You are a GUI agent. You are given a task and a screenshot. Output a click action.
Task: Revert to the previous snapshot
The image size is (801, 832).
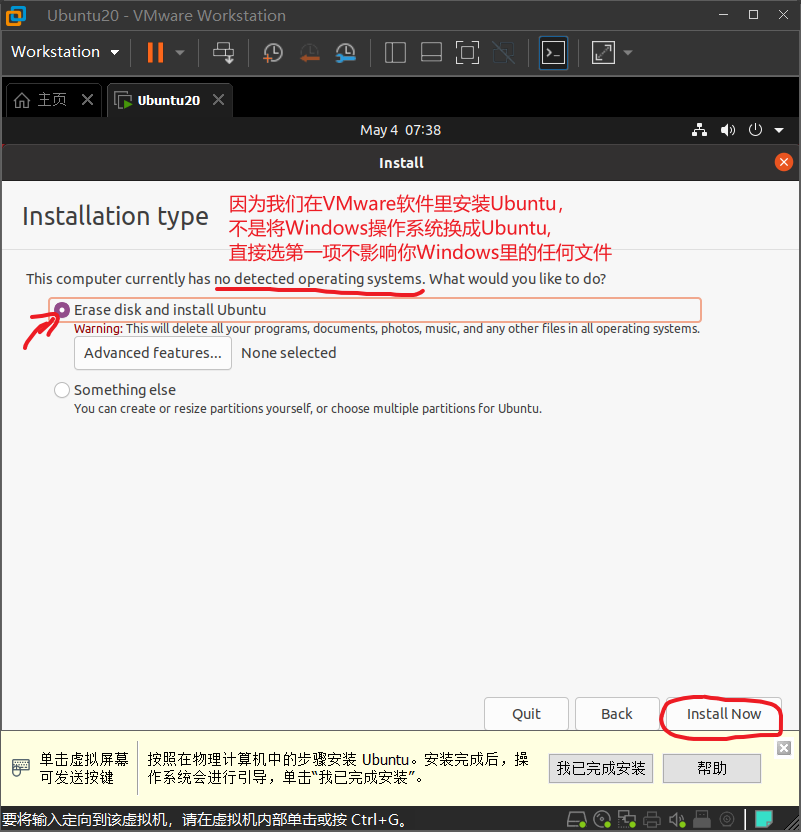click(x=309, y=53)
